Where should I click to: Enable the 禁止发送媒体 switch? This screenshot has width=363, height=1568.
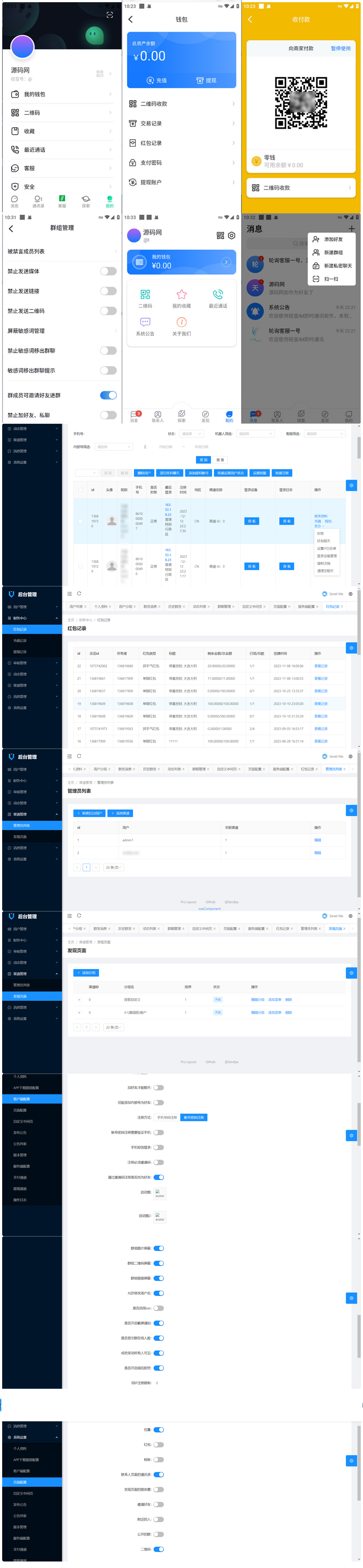108,271
